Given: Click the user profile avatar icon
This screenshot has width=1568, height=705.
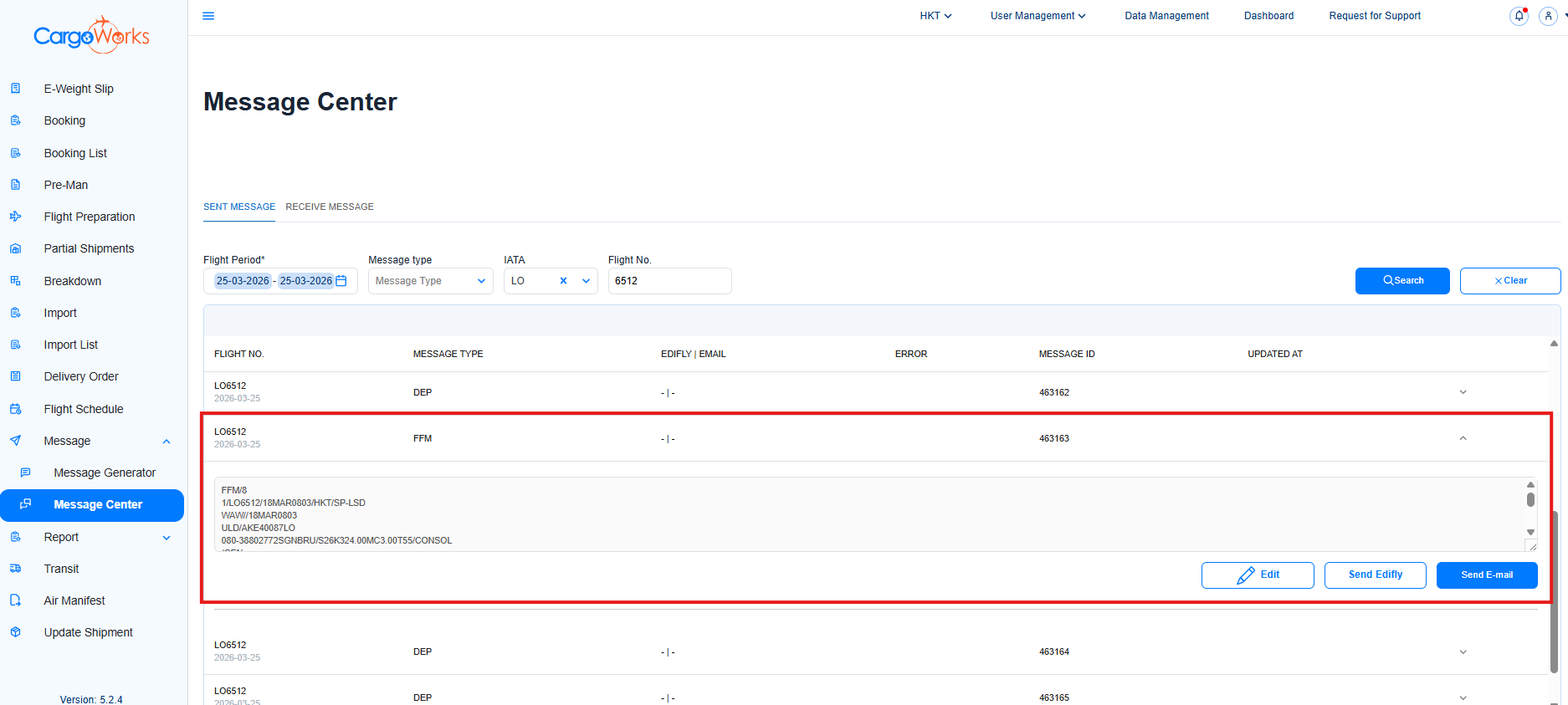Looking at the screenshot, I should 1548,16.
